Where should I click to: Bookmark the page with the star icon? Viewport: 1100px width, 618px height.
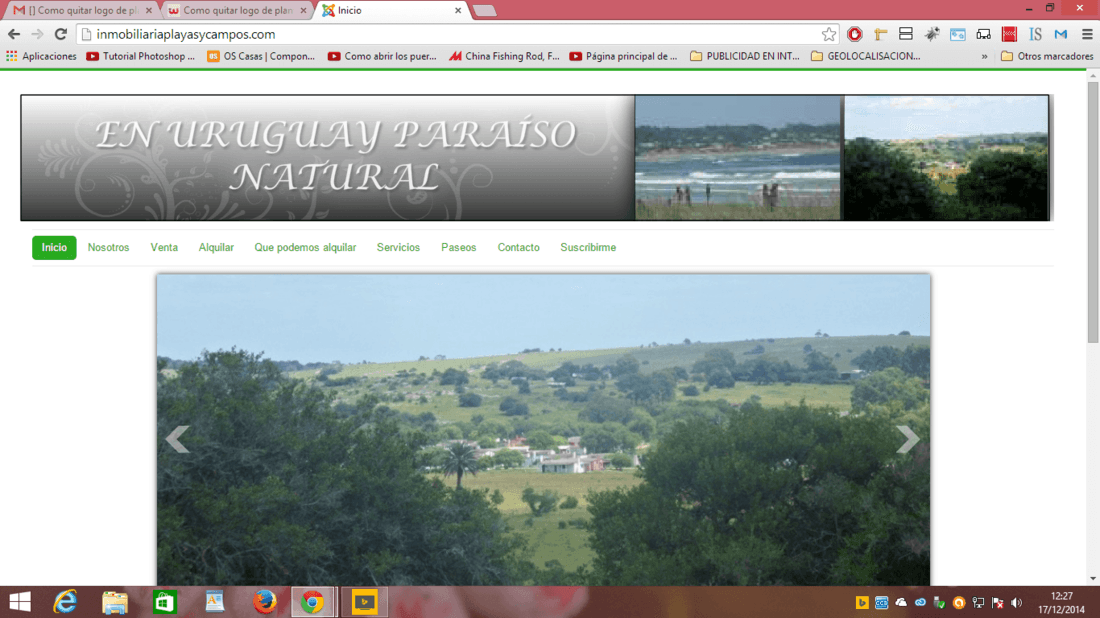tap(829, 34)
